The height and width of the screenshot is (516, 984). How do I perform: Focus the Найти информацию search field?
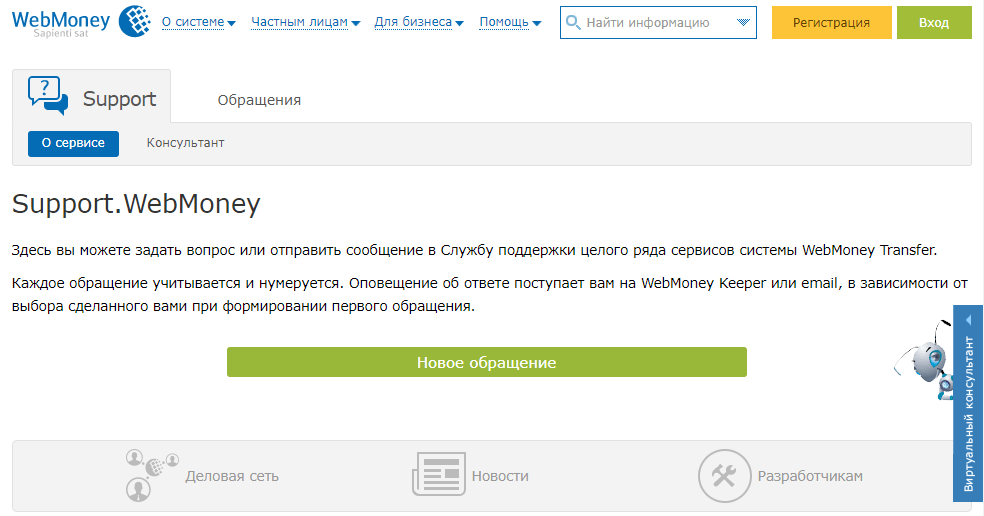pyautogui.click(x=658, y=23)
